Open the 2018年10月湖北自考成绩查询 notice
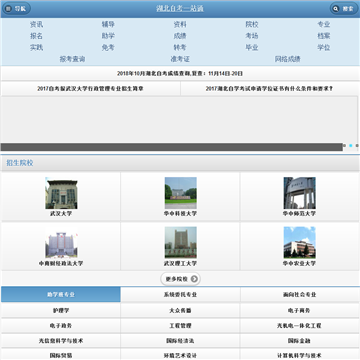 [180, 73]
